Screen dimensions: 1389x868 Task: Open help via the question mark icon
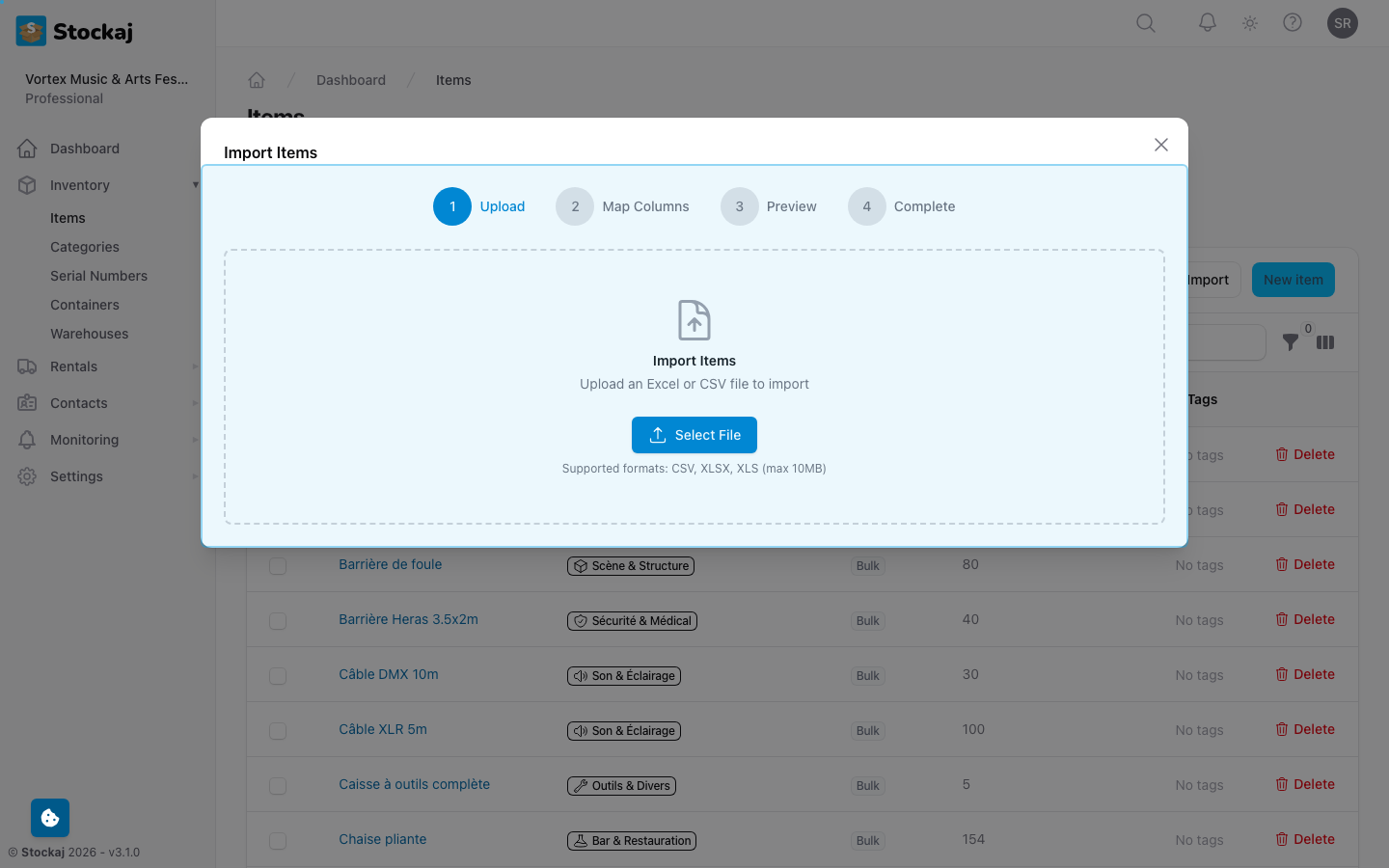click(x=1293, y=22)
